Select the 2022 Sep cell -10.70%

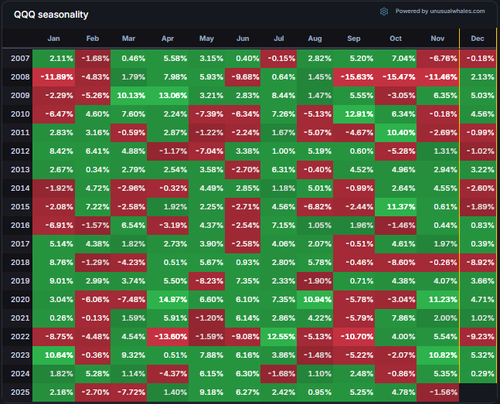click(354, 337)
